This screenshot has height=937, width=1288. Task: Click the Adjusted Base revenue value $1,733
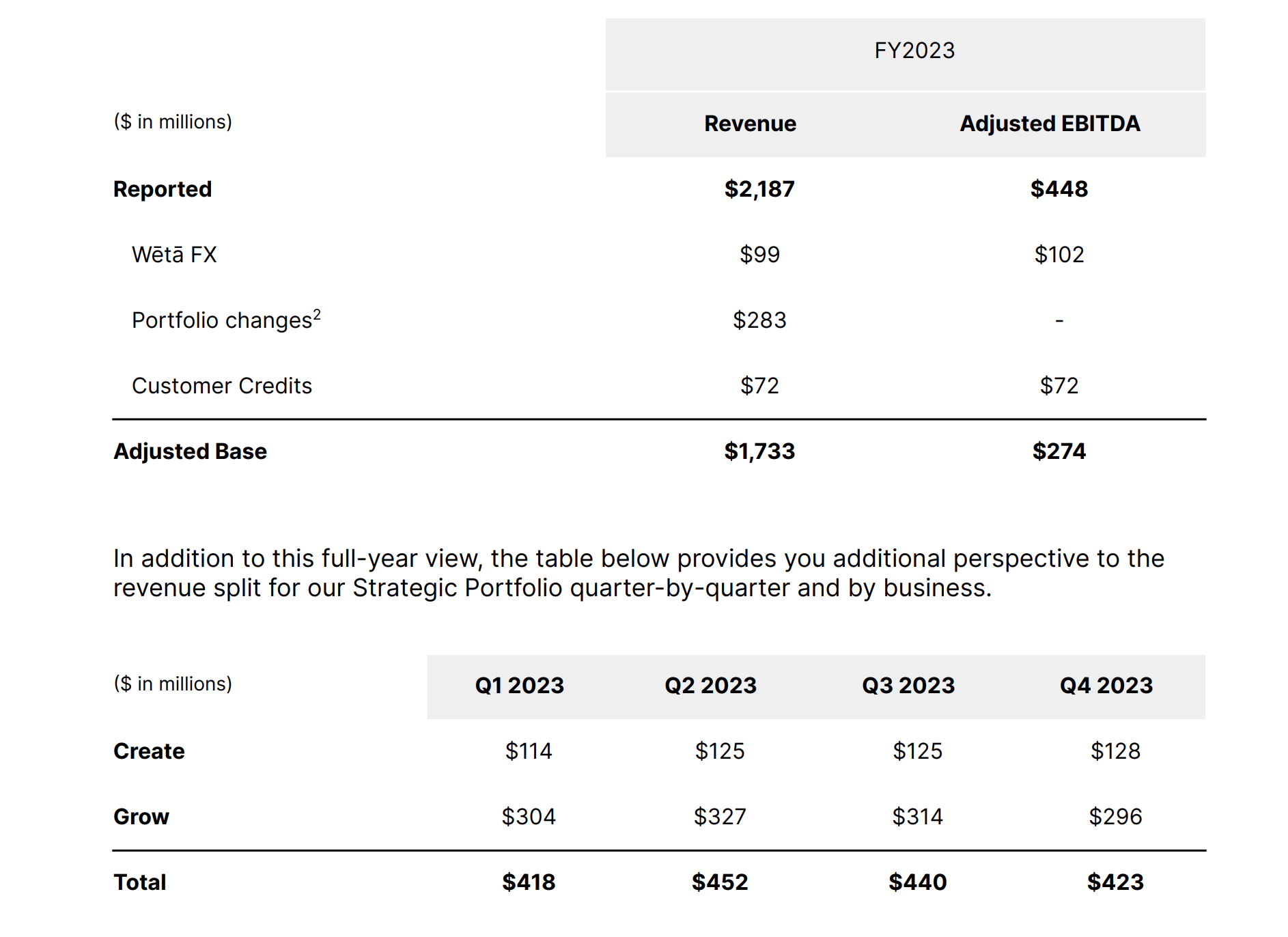pos(759,451)
